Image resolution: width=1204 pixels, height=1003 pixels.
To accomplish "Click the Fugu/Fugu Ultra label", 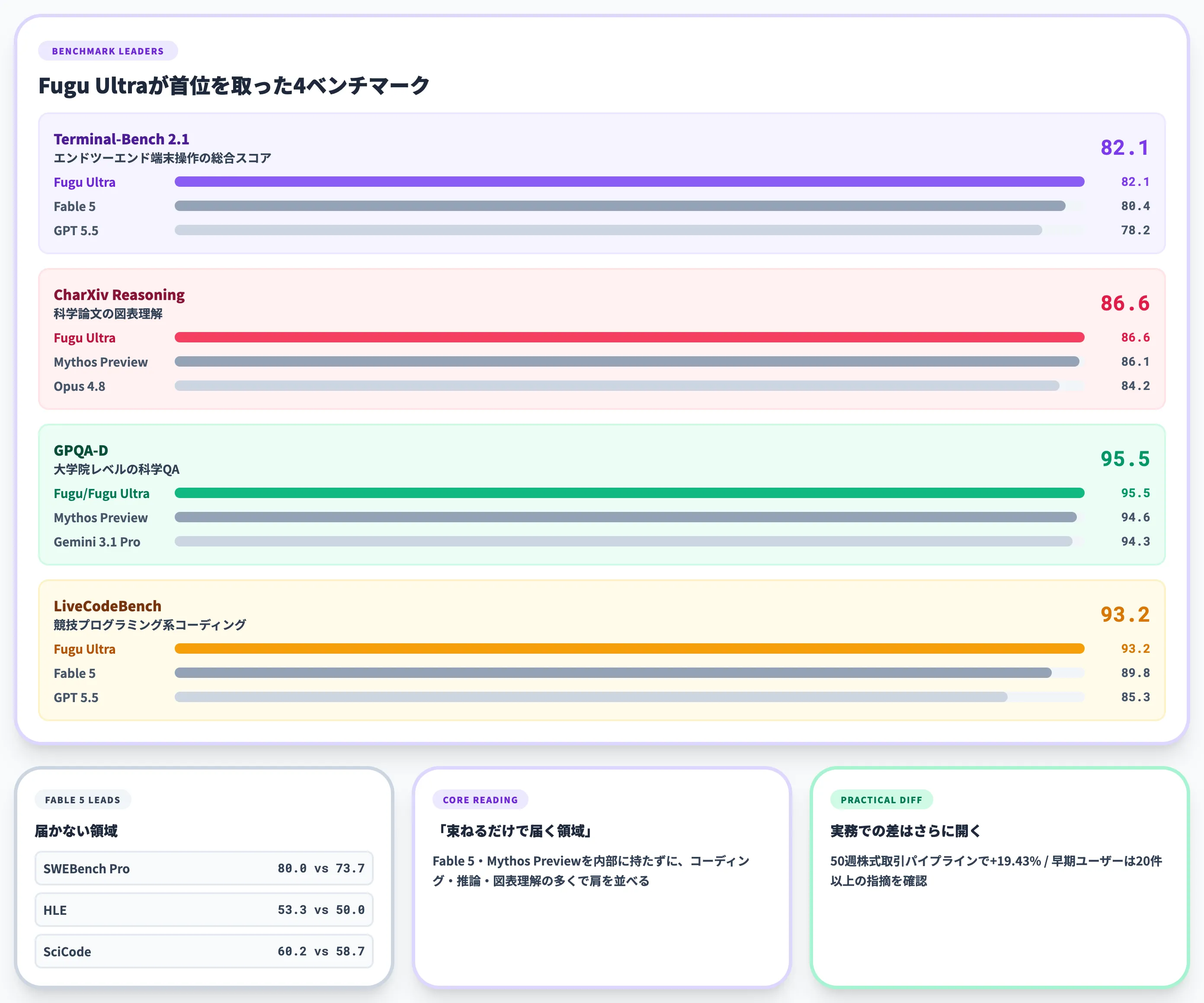I will point(102,493).
